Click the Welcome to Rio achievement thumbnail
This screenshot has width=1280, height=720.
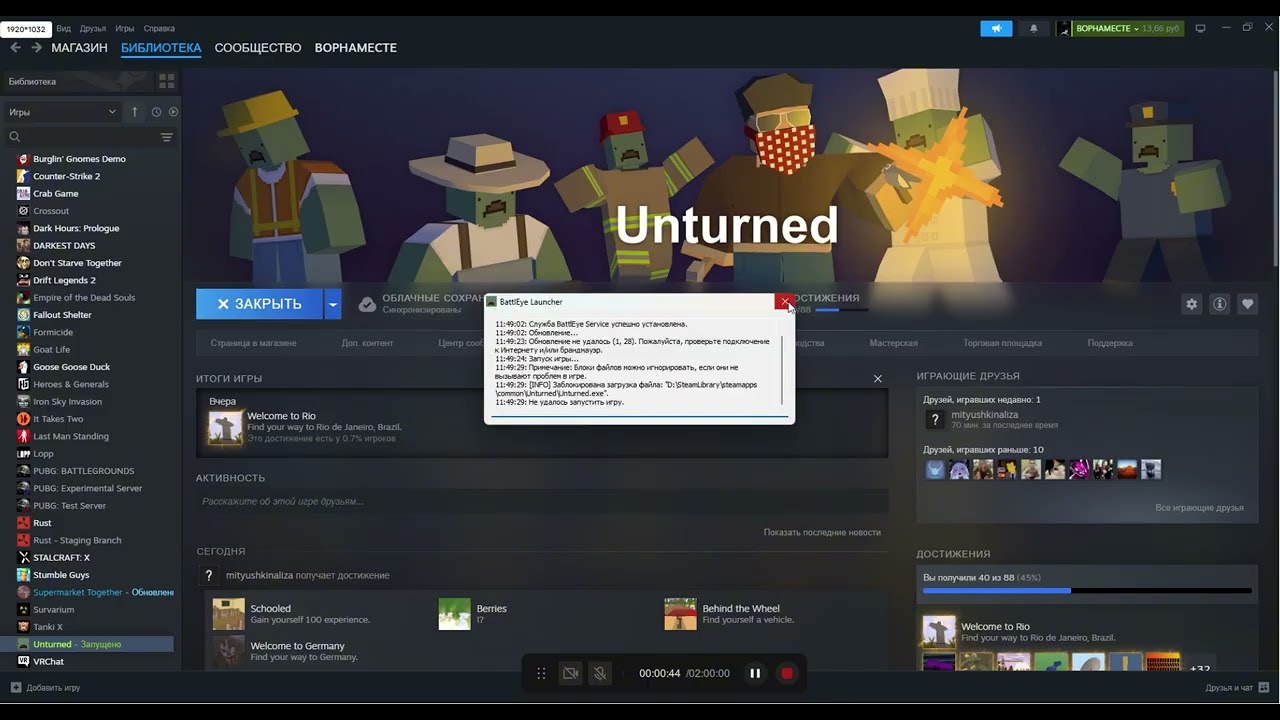coord(225,427)
